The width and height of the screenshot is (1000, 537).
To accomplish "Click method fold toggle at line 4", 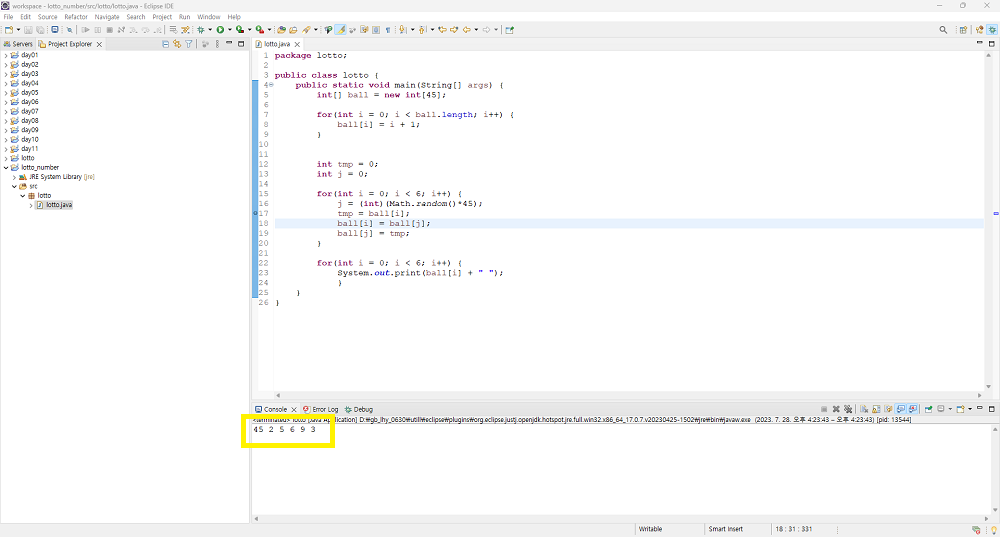I will [271, 85].
